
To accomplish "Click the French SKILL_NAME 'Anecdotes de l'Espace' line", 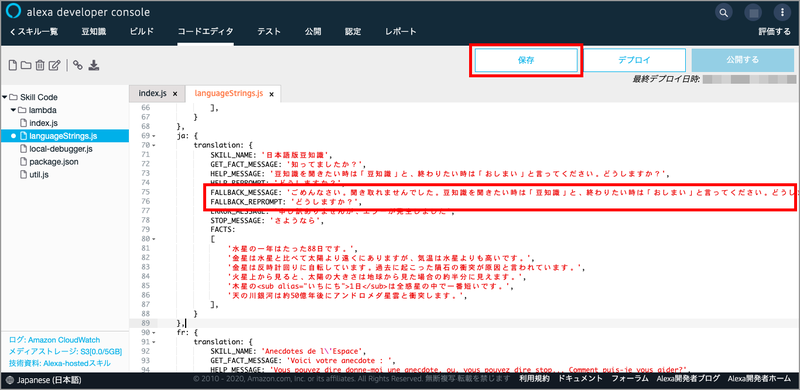I will (288, 351).
